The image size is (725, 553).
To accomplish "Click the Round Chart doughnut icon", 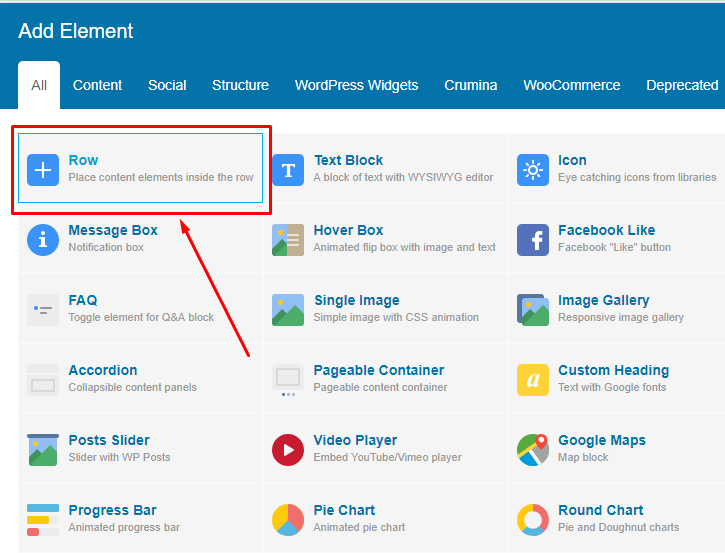I will pyautogui.click(x=533, y=520).
